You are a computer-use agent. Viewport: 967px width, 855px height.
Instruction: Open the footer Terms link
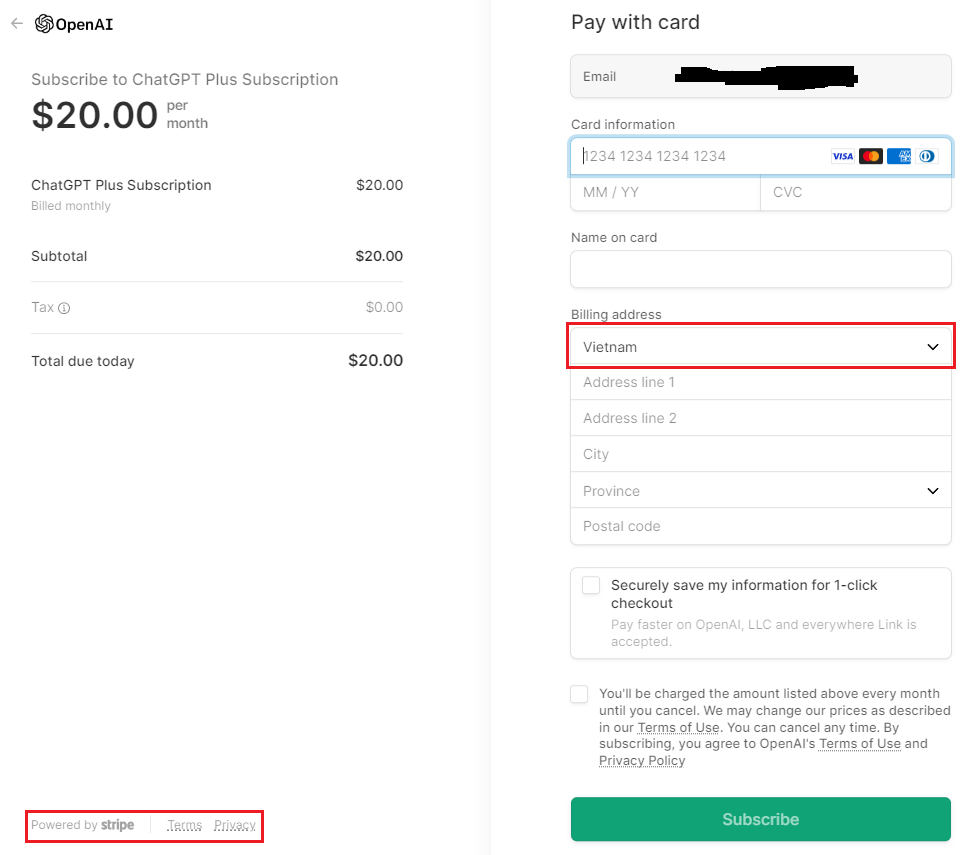tap(184, 825)
